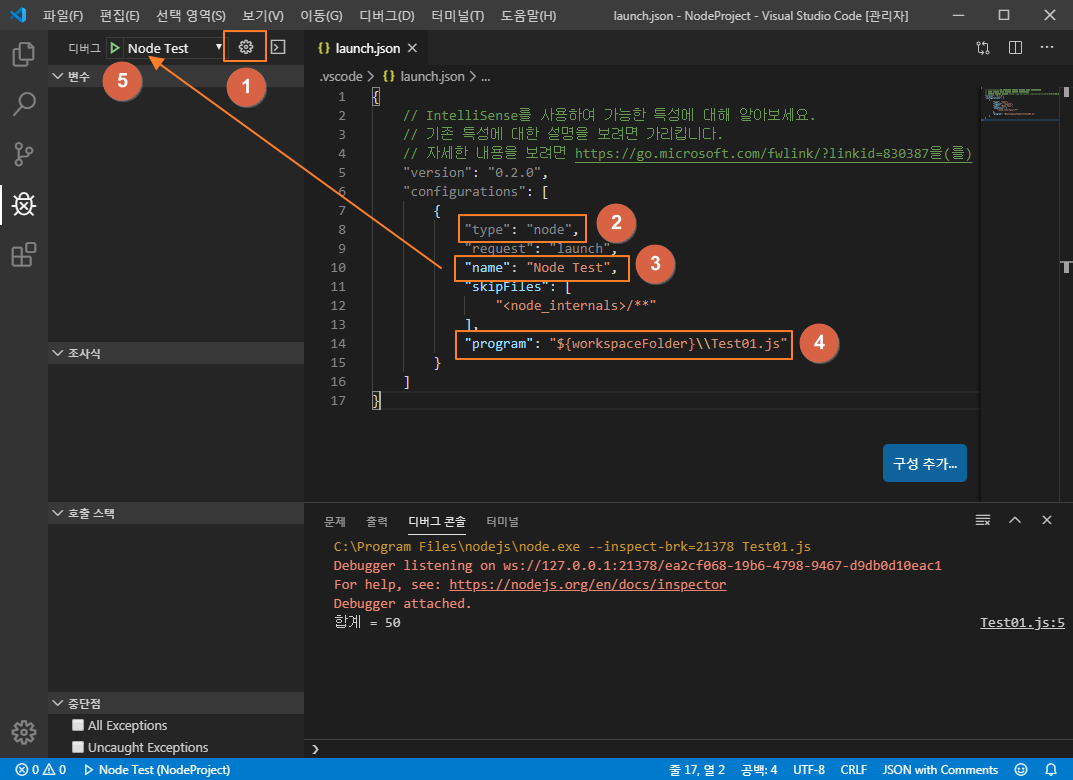Change encoding via UTF-8 in the status bar
The height and width of the screenshot is (780, 1073).
pos(809,770)
